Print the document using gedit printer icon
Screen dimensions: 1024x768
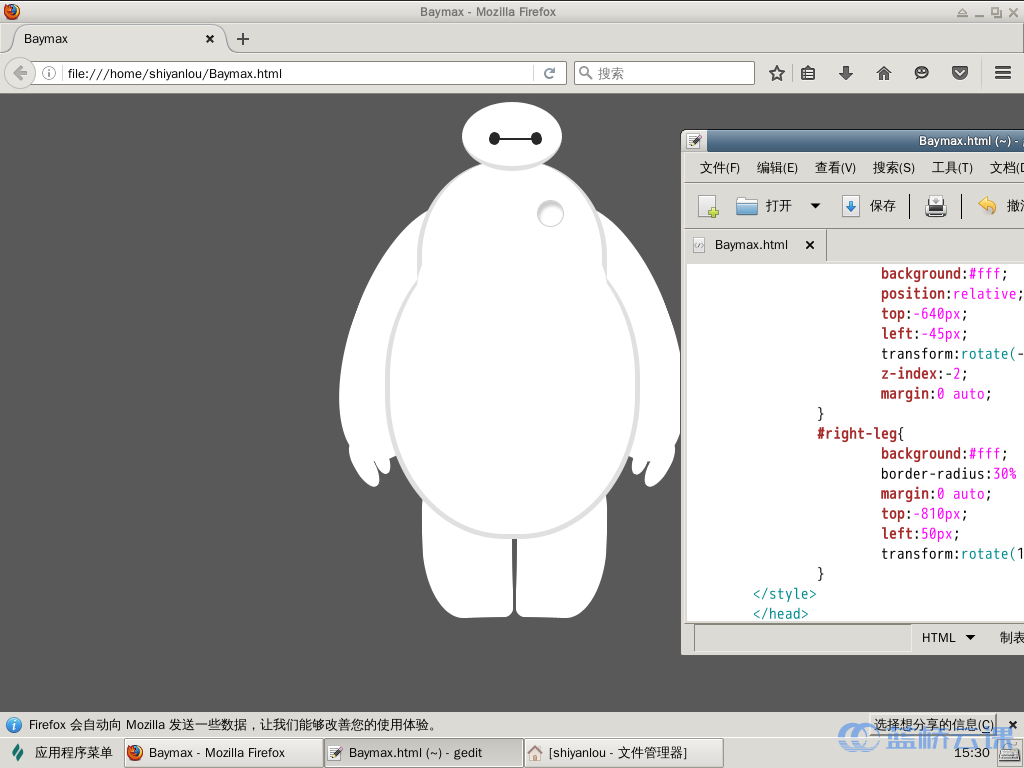click(936, 206)
